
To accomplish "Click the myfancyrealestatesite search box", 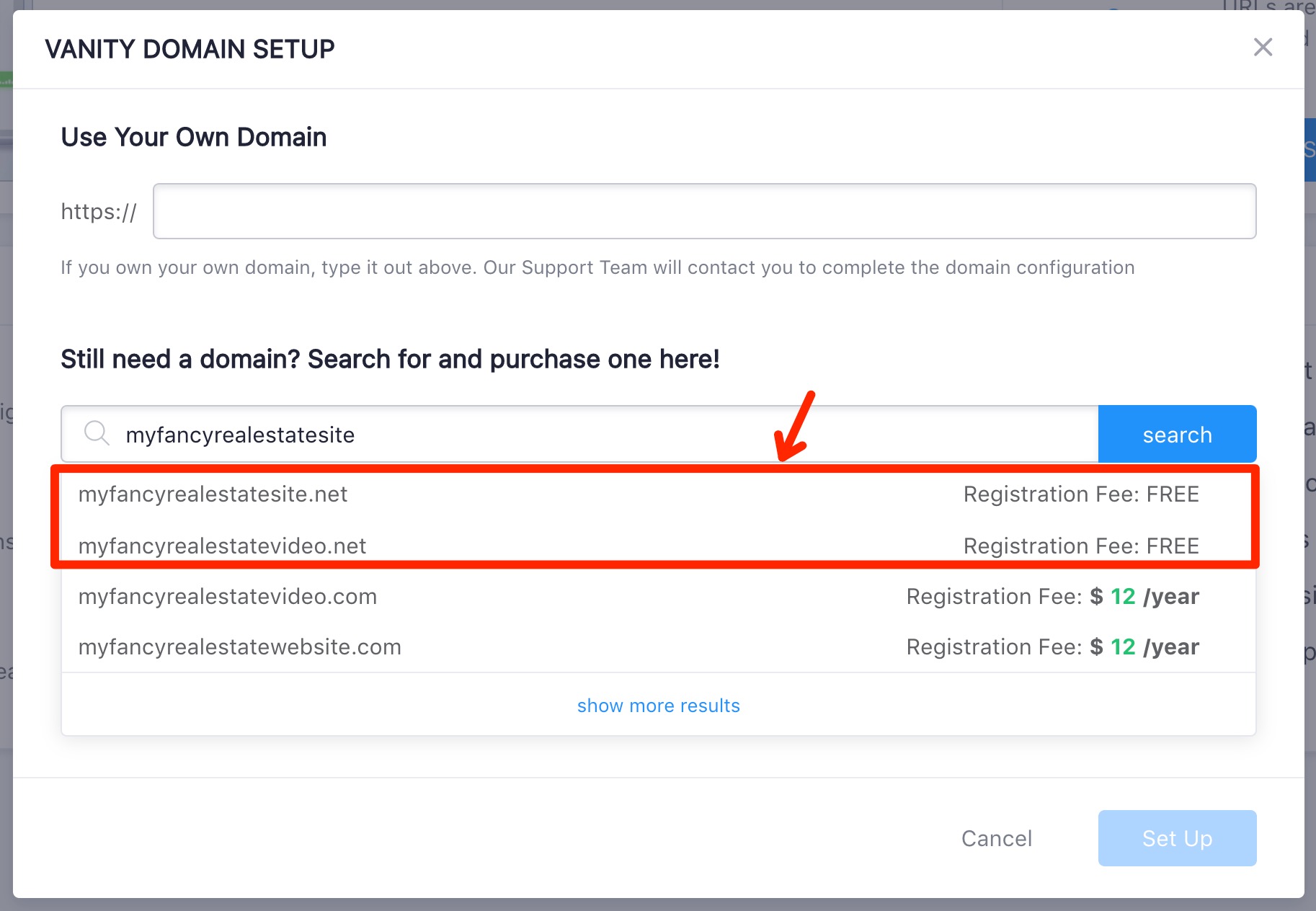I will (x=579, y=434).
